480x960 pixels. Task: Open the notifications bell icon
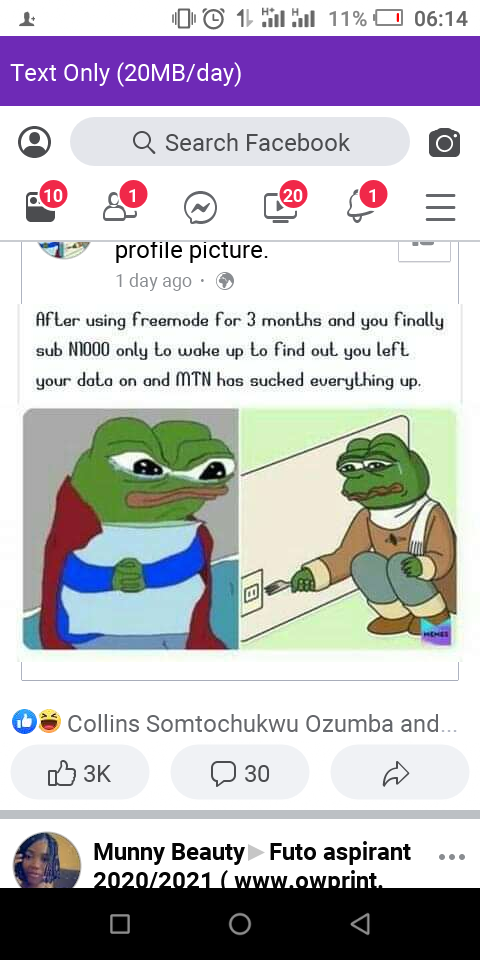(x=361, y=206)
